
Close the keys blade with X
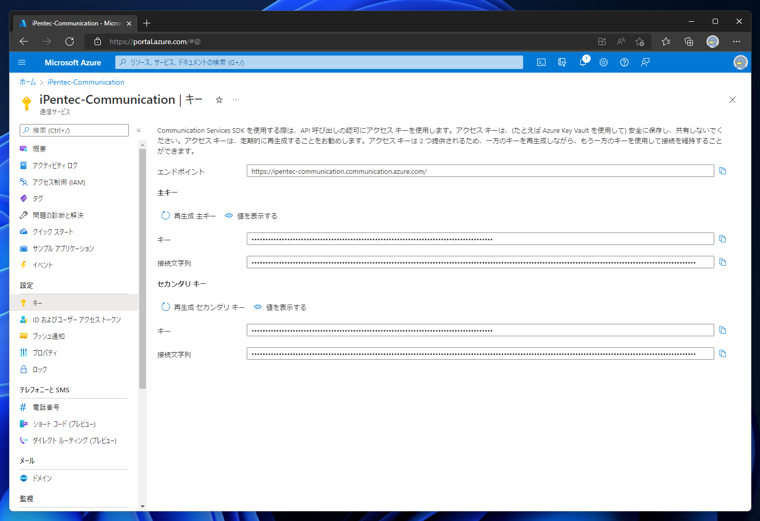pyautogui.click(x=732, y=100)
